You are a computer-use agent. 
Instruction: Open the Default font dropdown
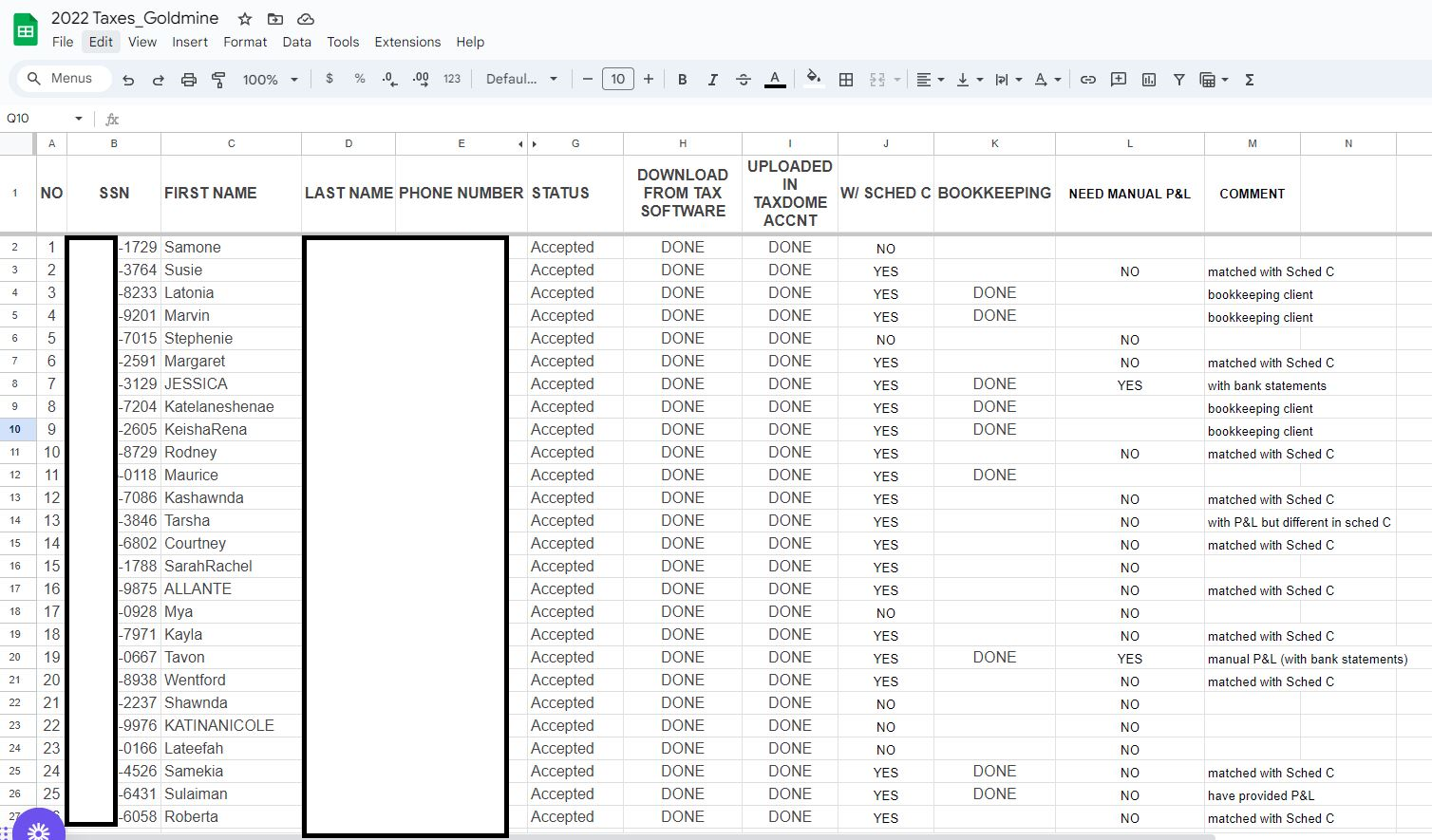[521, 80]
